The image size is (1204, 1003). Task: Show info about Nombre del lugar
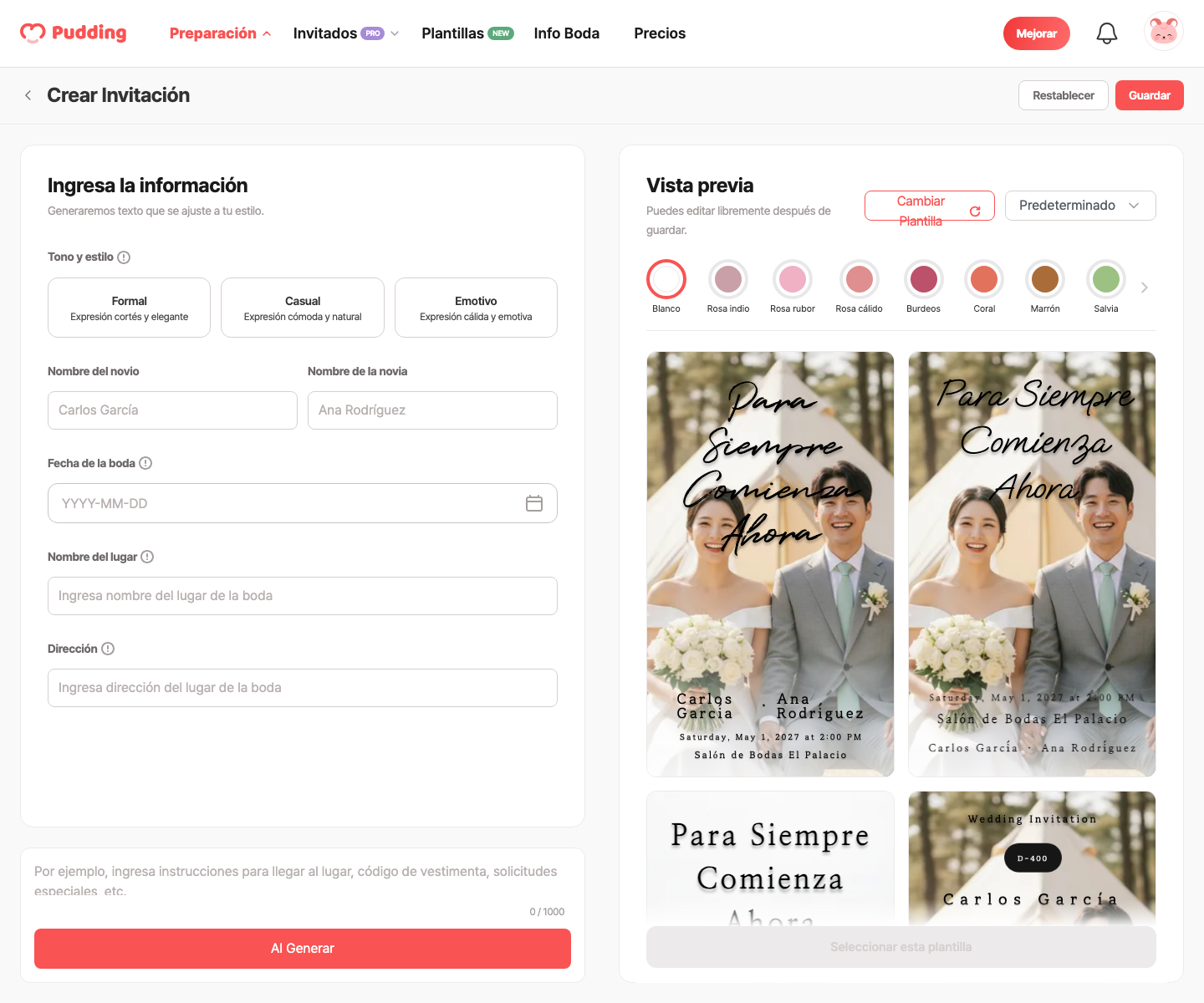pyautogui.click(x=147, y=557)
